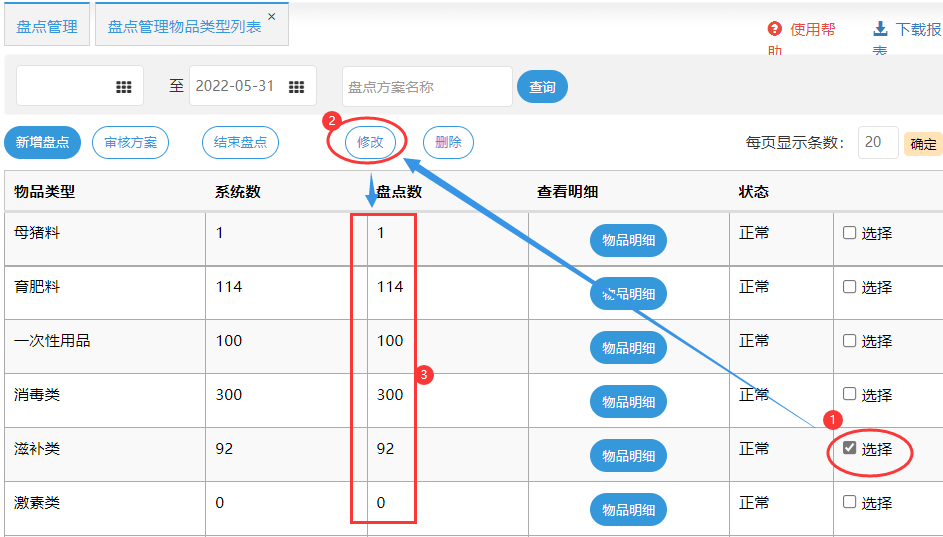Click the 修改 edit button
The height and width of the screenshot is (537, 943).
[370, 142]
